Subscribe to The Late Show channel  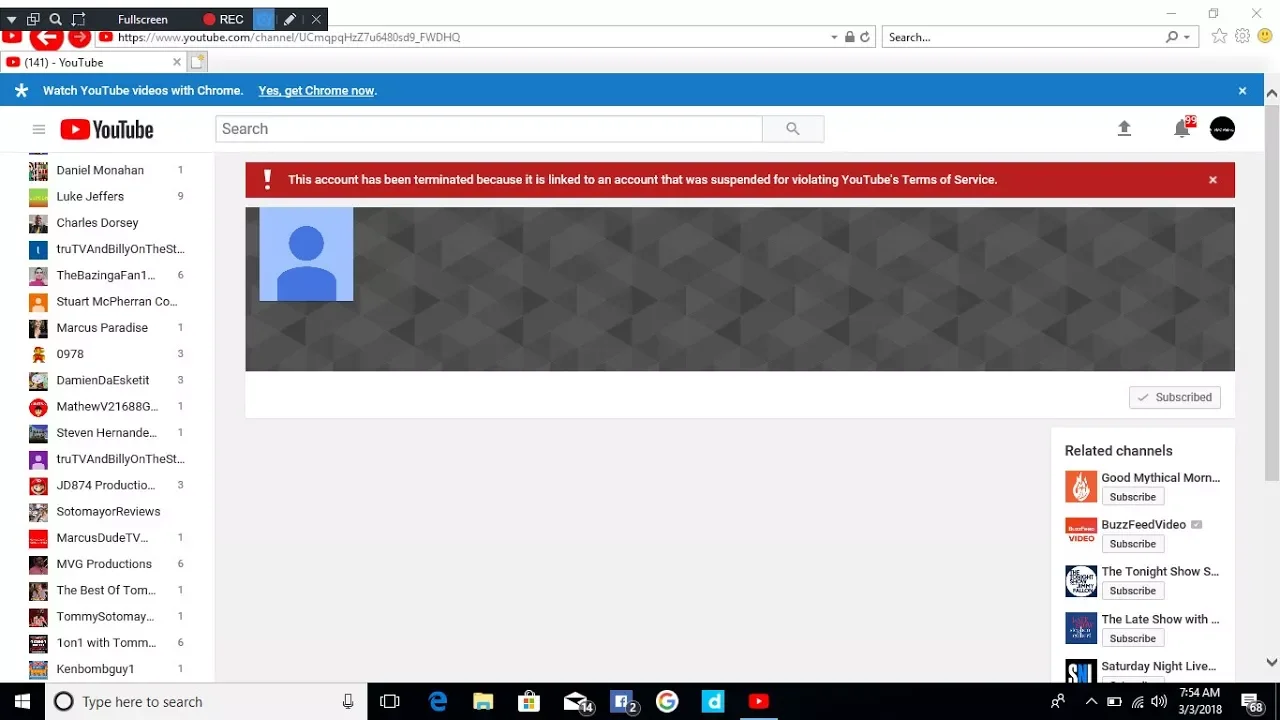[x=1132, y=638]
